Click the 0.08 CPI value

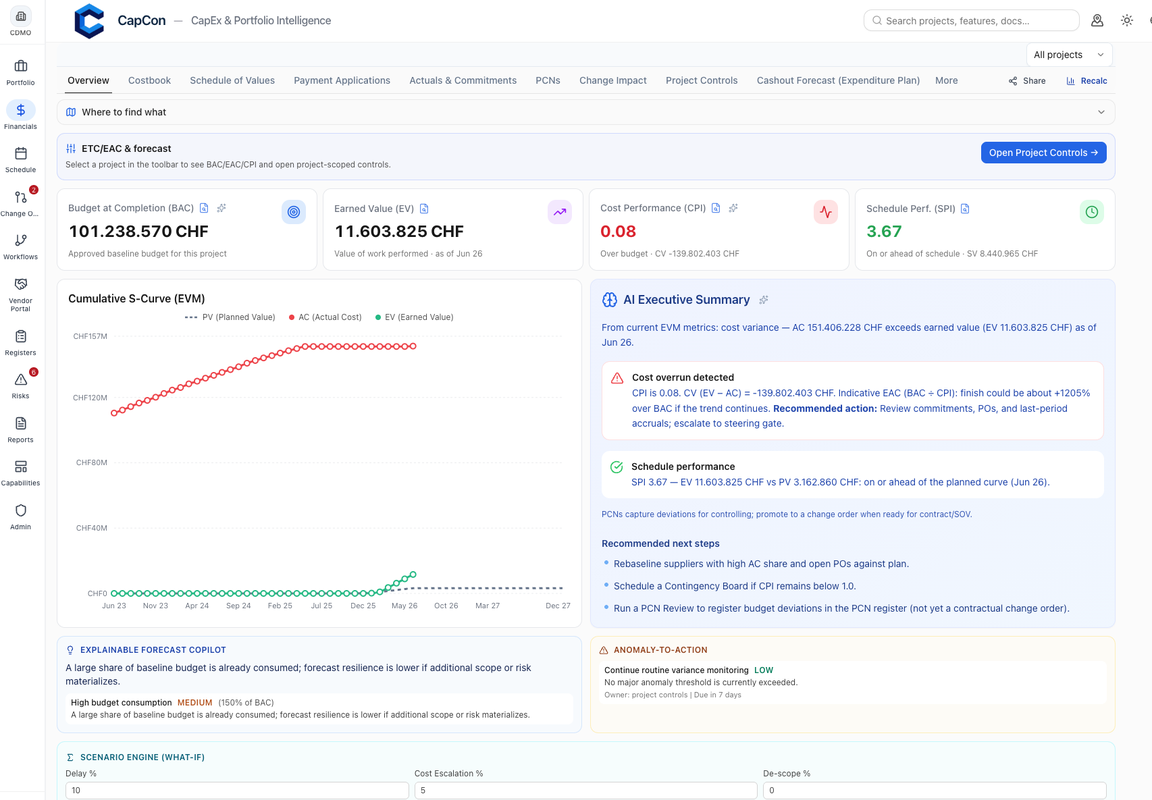pyautogui.click(x=618, y=231)
